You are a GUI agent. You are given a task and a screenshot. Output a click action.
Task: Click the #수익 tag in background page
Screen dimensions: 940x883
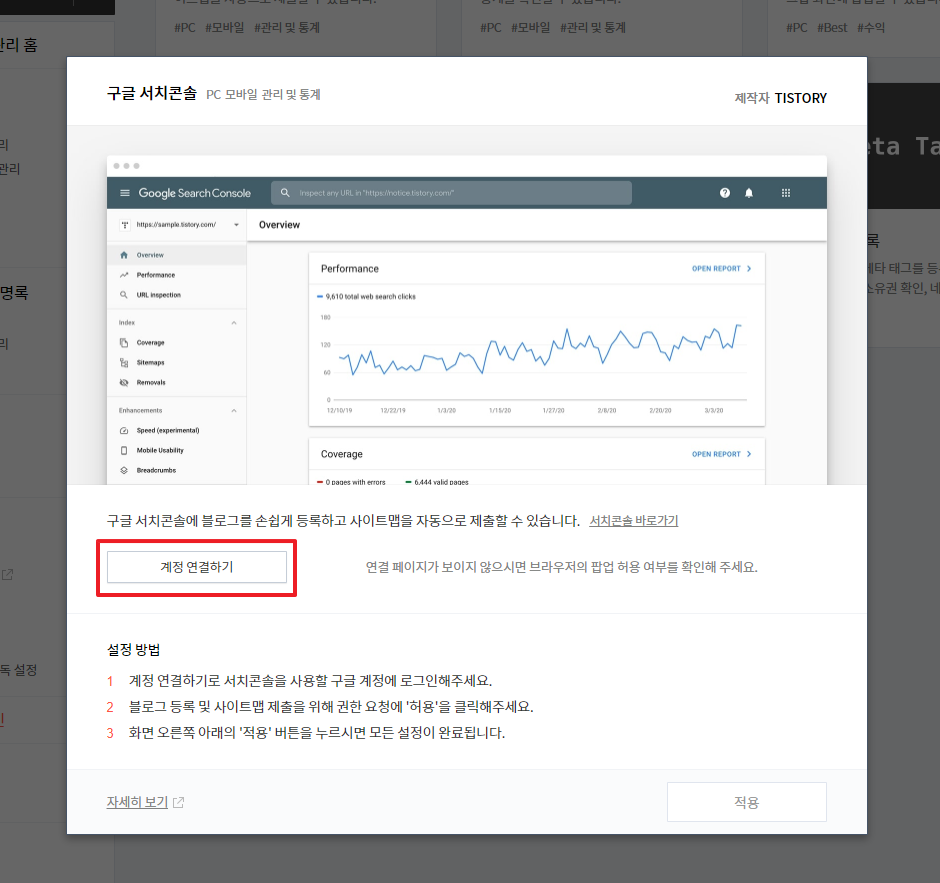[871, 28]
